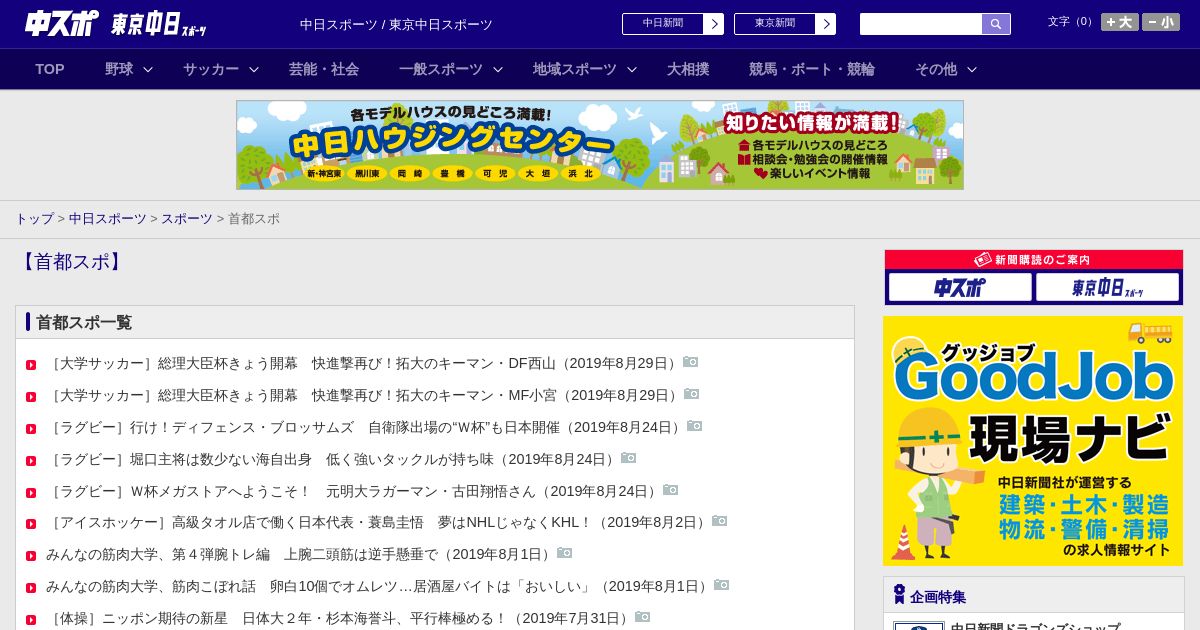Screen dimensions: 1200x630
Task: Open 体操 杉本海誉斗 article
Action: coord(339,619)
